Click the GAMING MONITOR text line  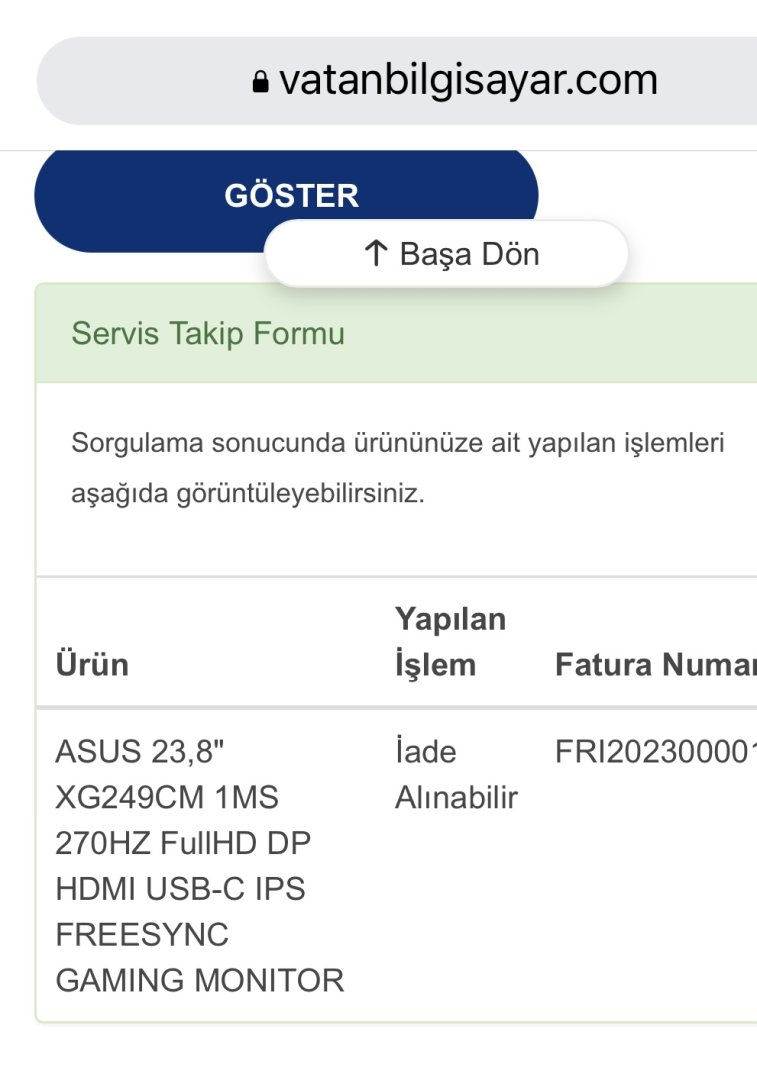199,980
